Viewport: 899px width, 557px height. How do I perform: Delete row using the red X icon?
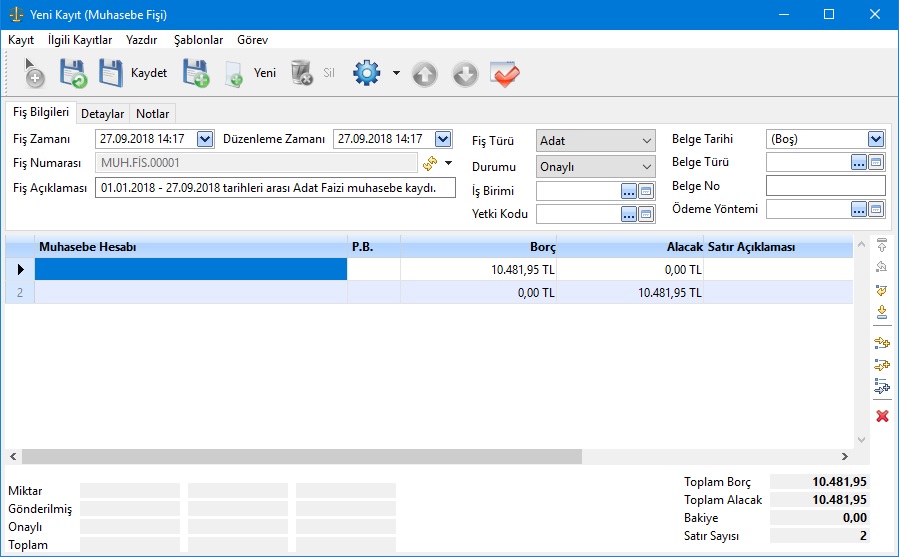(x=882, y=416)
